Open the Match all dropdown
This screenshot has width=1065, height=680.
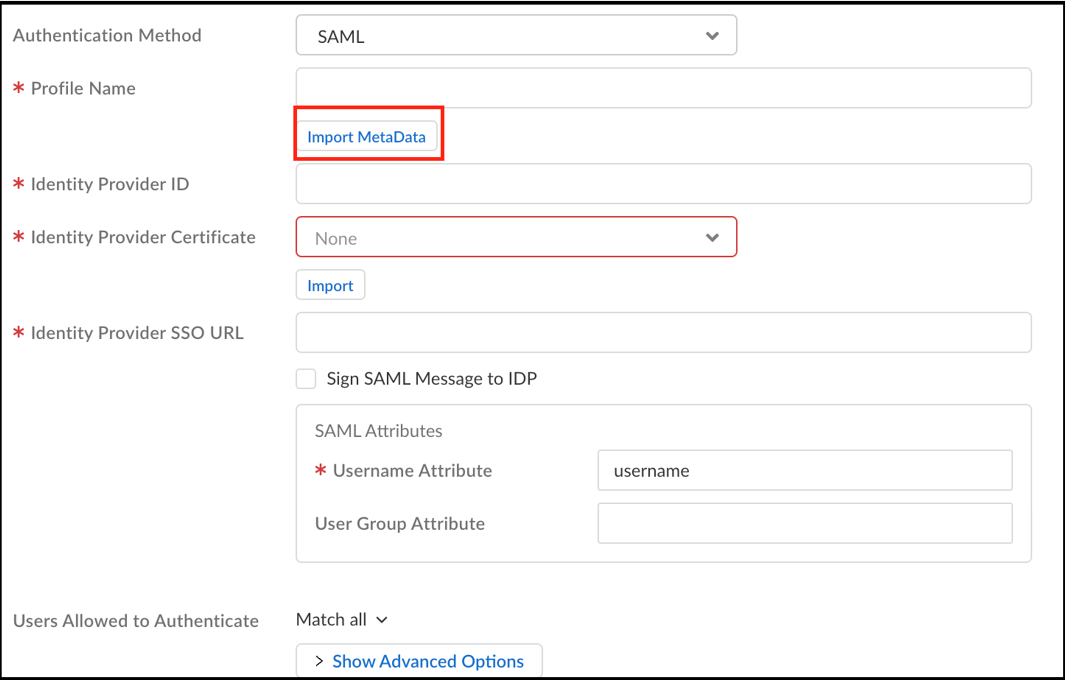pos(341,620)
